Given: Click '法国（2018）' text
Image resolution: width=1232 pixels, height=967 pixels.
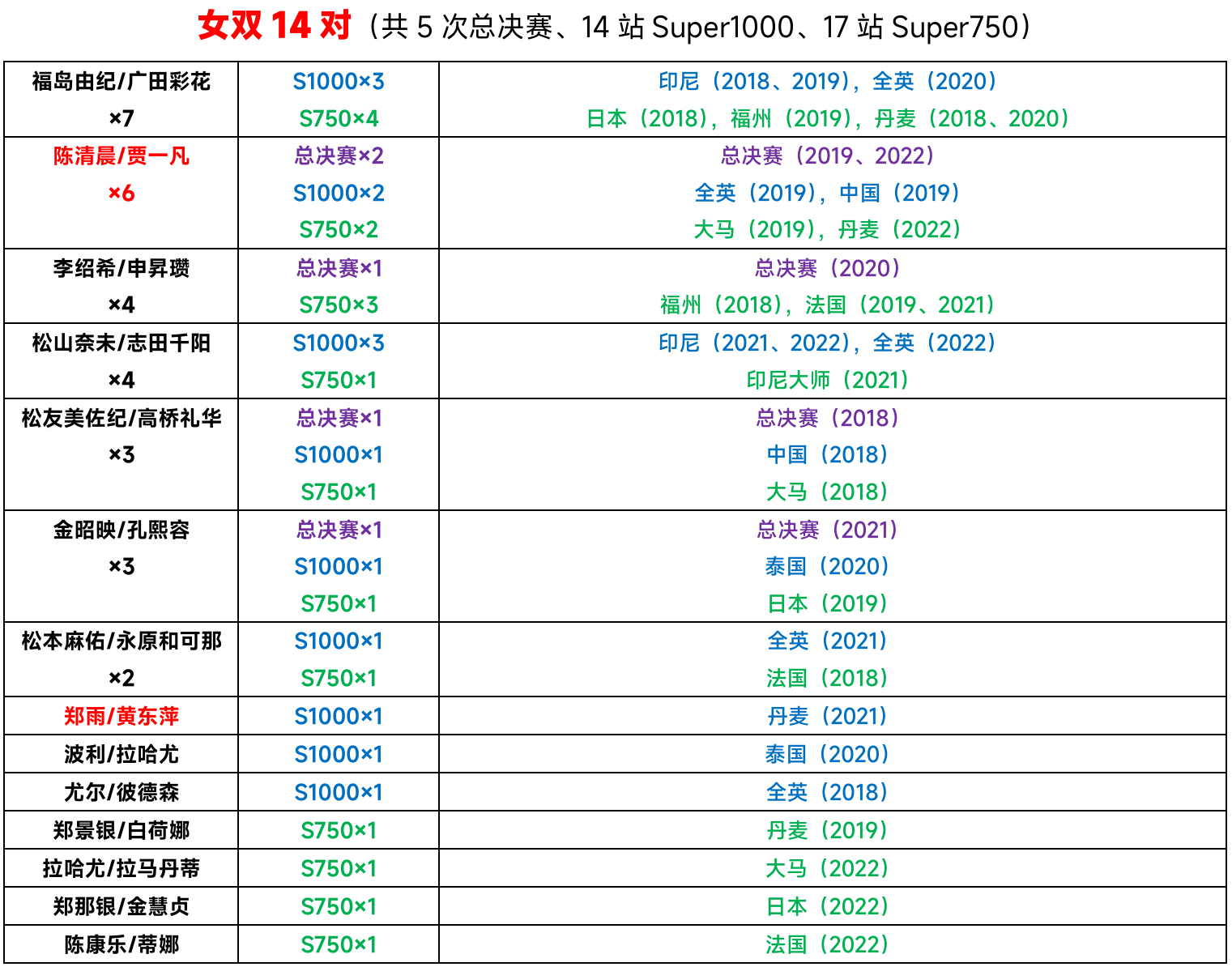Looking at the screenshot, I should click(828, 678).
